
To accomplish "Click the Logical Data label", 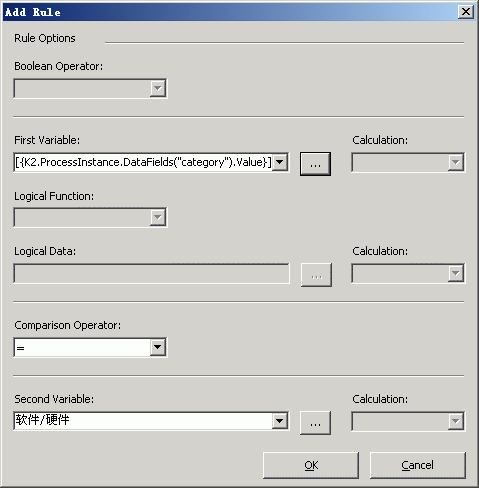I will click(x=45, y=251).
